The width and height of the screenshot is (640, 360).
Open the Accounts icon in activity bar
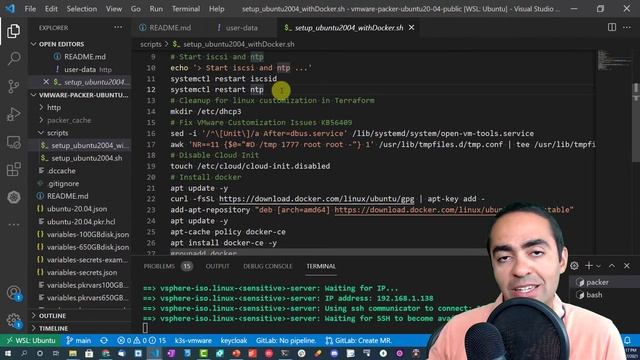[13, 293]
